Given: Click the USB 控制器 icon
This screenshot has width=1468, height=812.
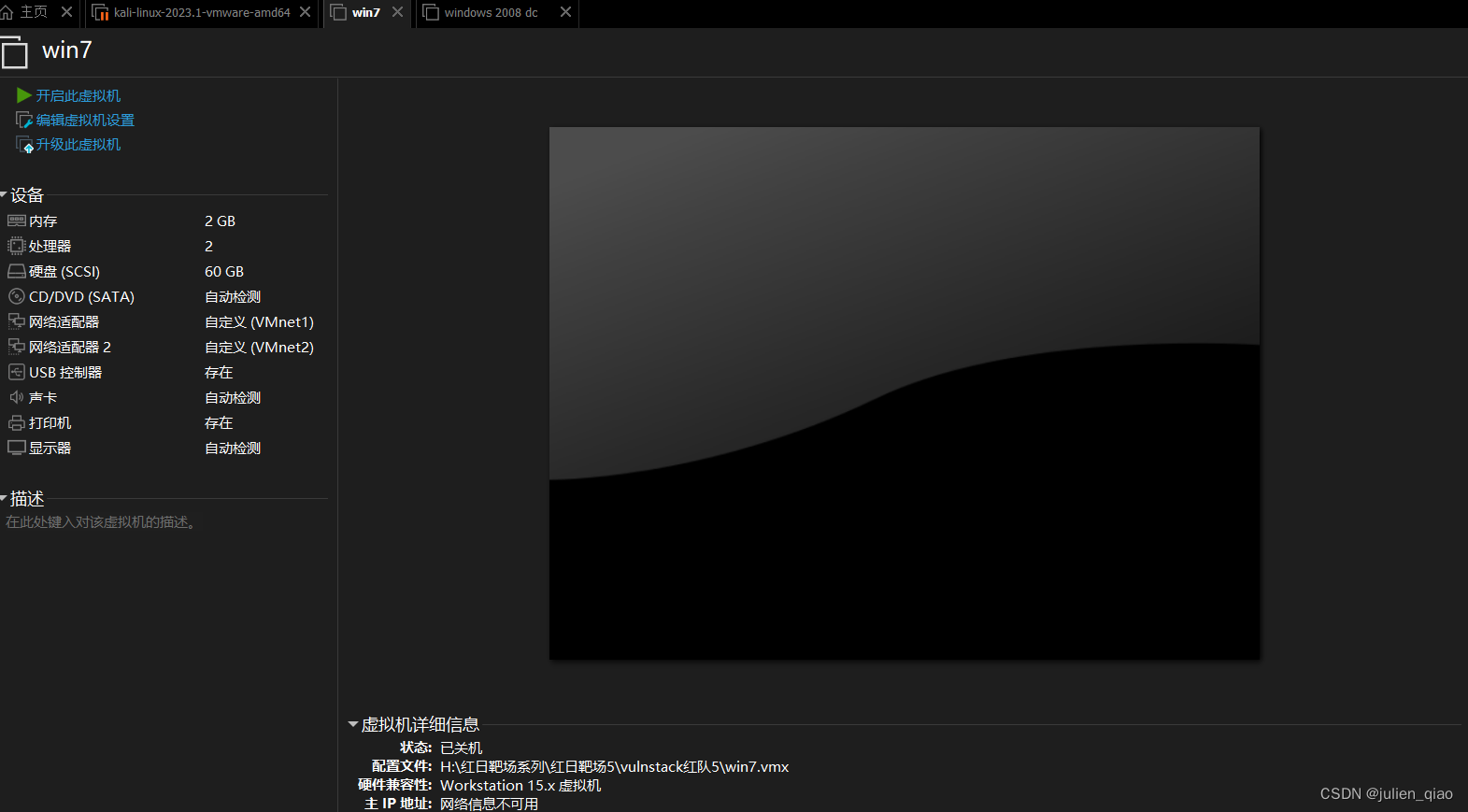Looking at the screenshot, I should pyautogui.click(x=17, y=372).
